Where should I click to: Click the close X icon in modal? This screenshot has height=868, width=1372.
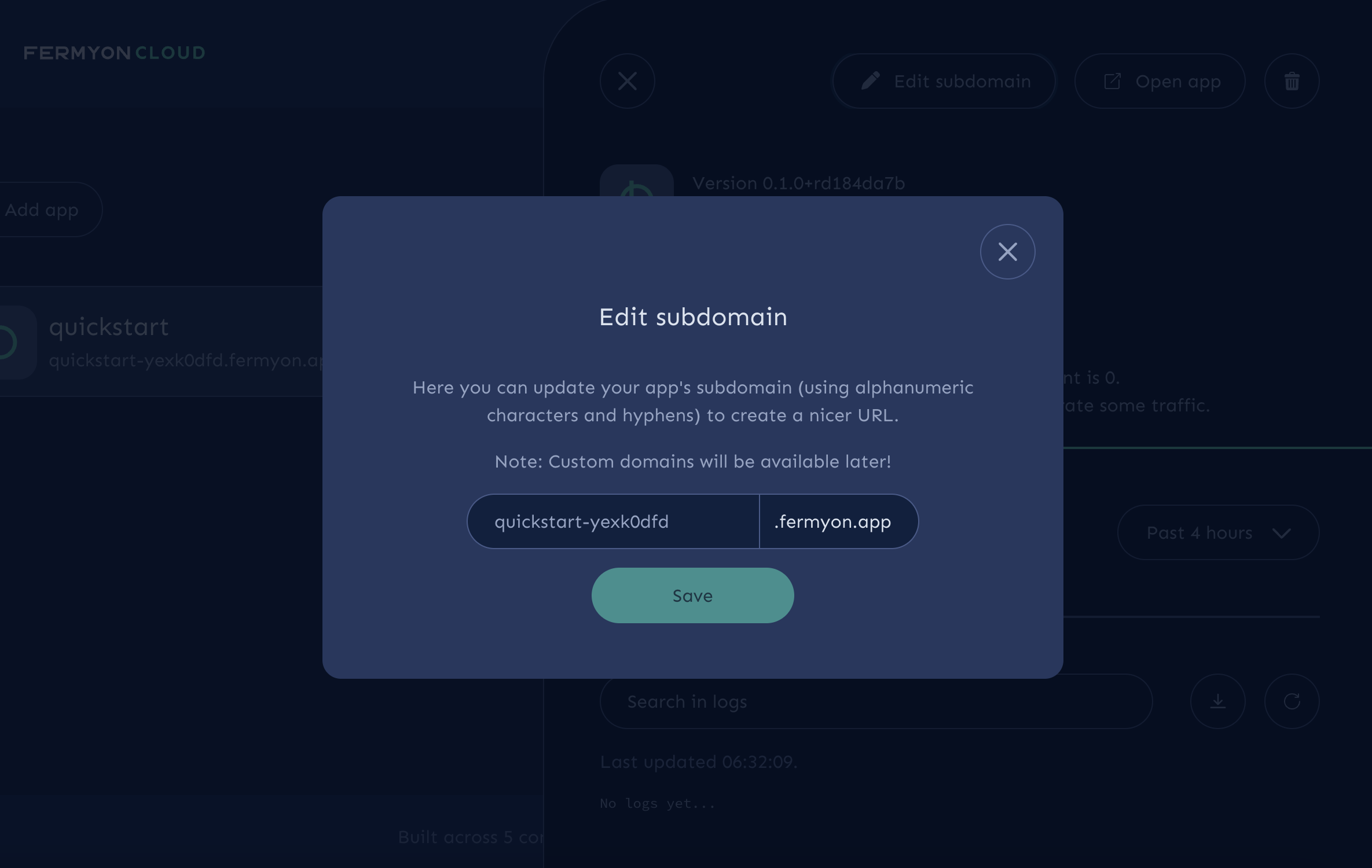pyautogui.click(x=1007, y=251)
